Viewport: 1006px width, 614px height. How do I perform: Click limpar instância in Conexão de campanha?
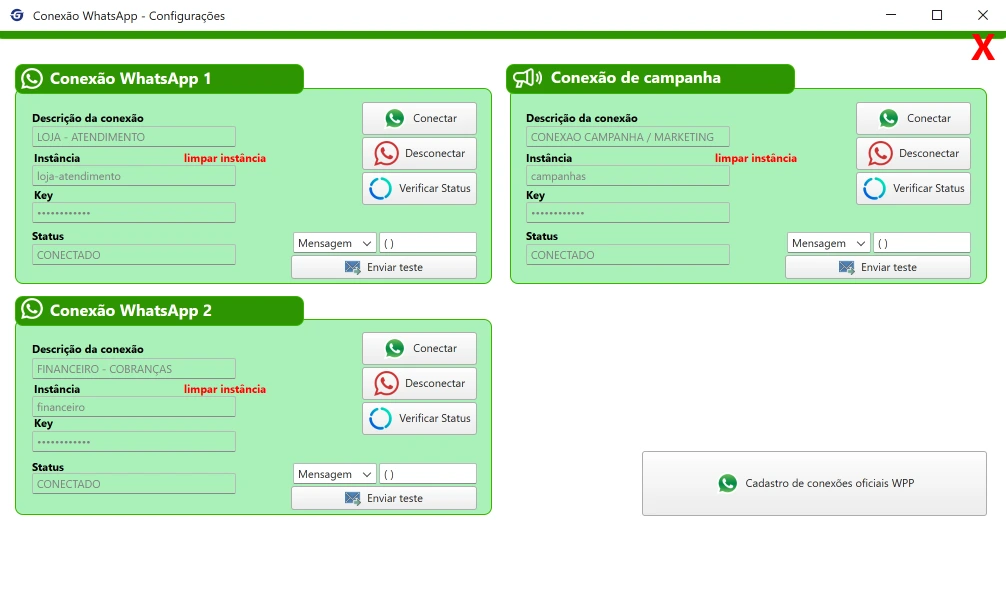click(x=756, y=158)
